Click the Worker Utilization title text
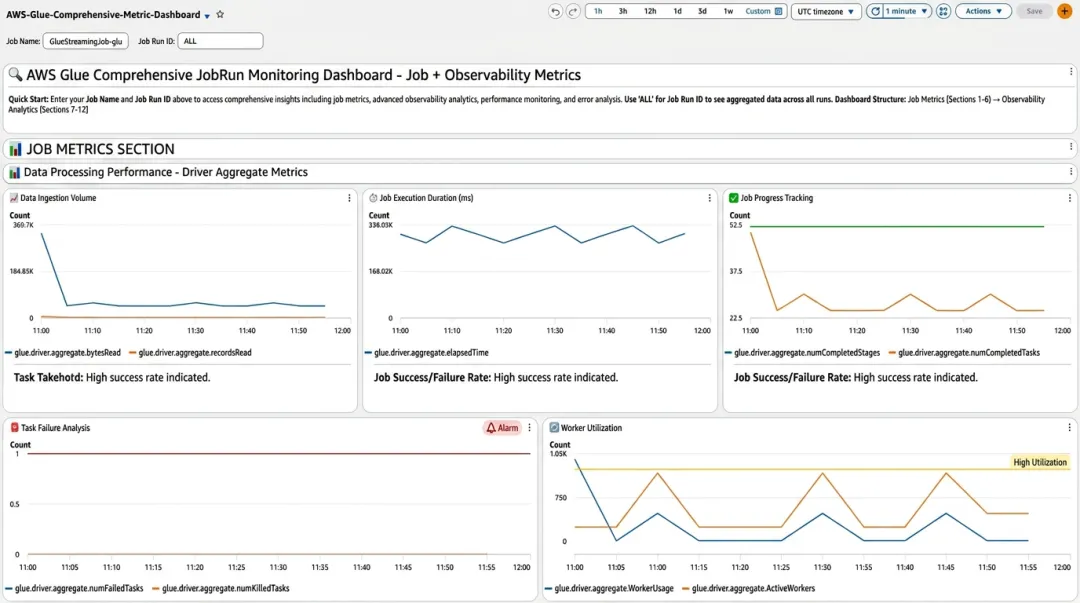 tap(591, 428)
